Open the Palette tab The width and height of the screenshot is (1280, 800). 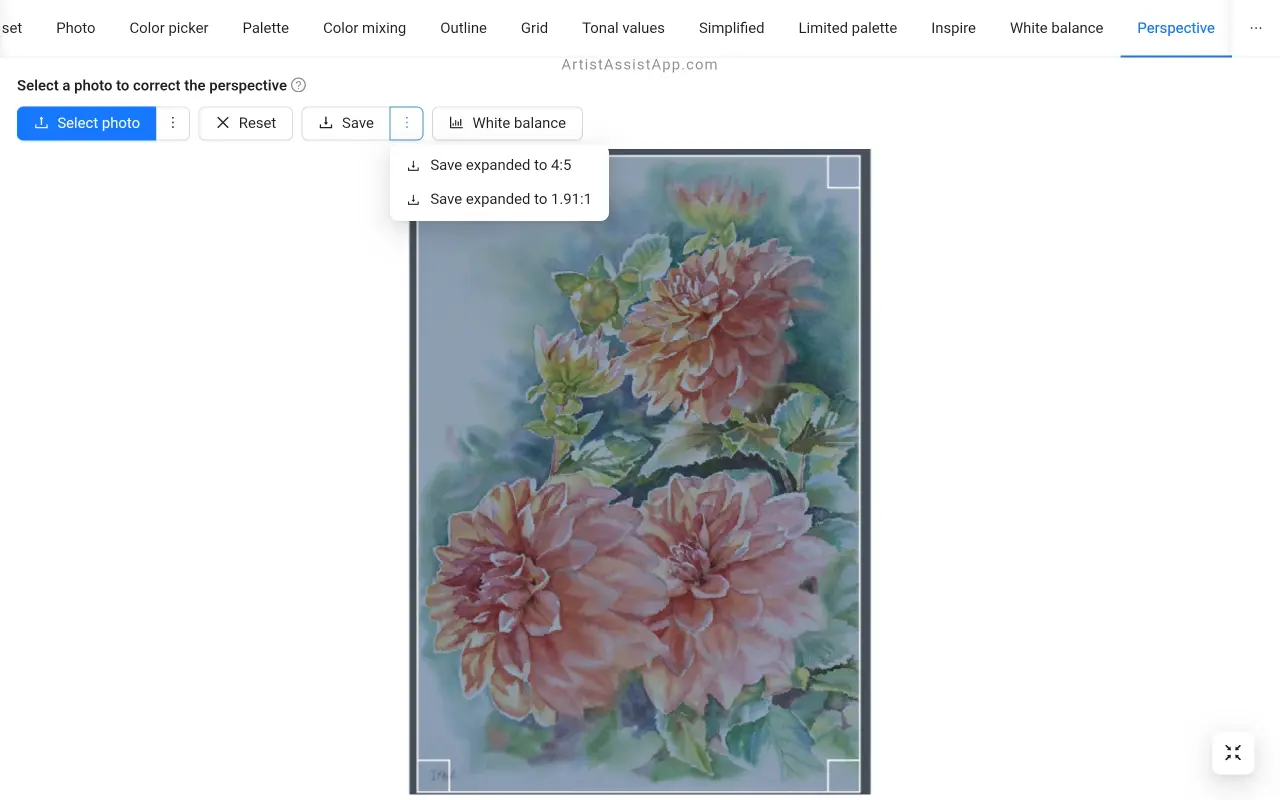(266, 28)
